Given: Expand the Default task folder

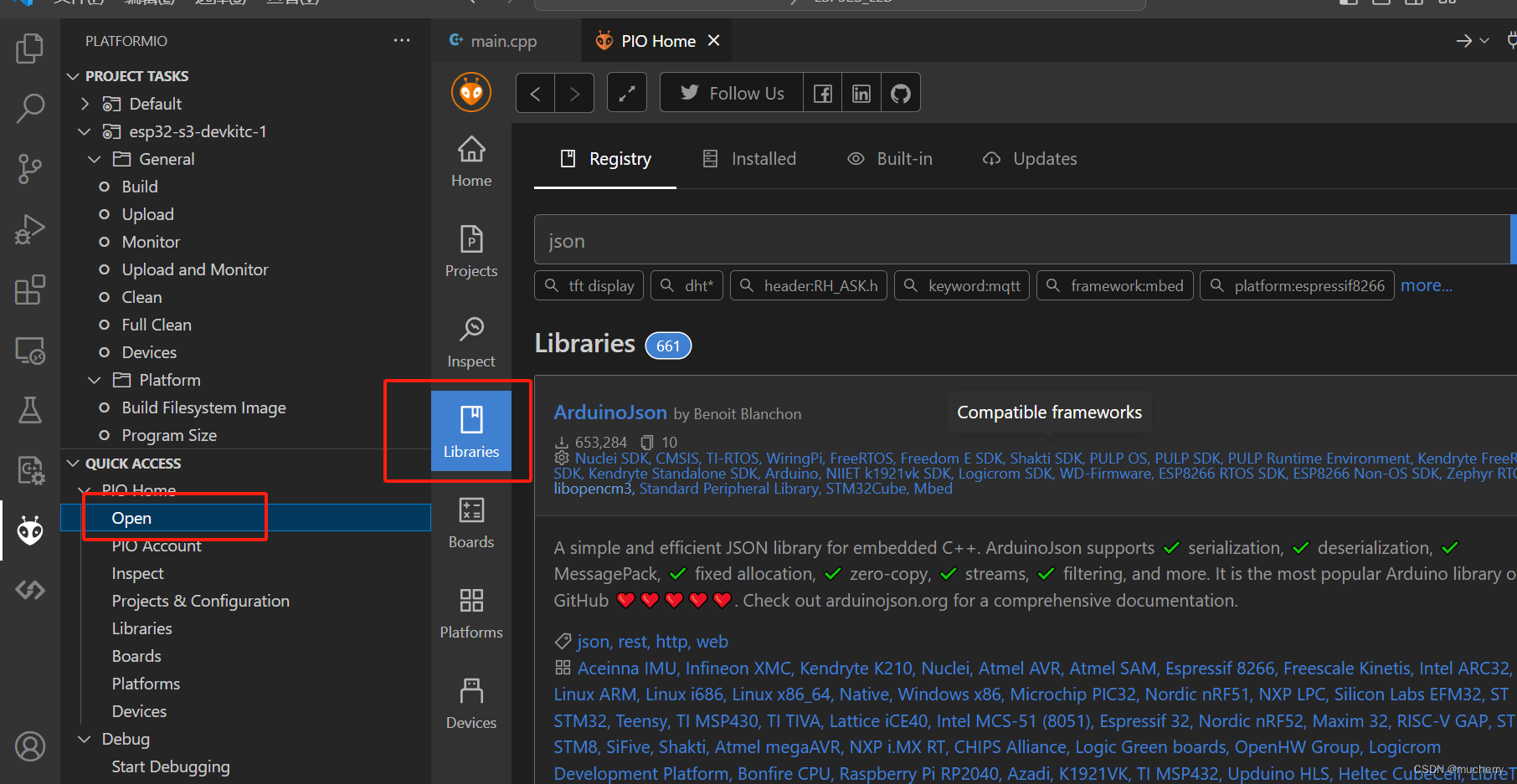Looking at the screenshot, I should [x=85, y=104].
